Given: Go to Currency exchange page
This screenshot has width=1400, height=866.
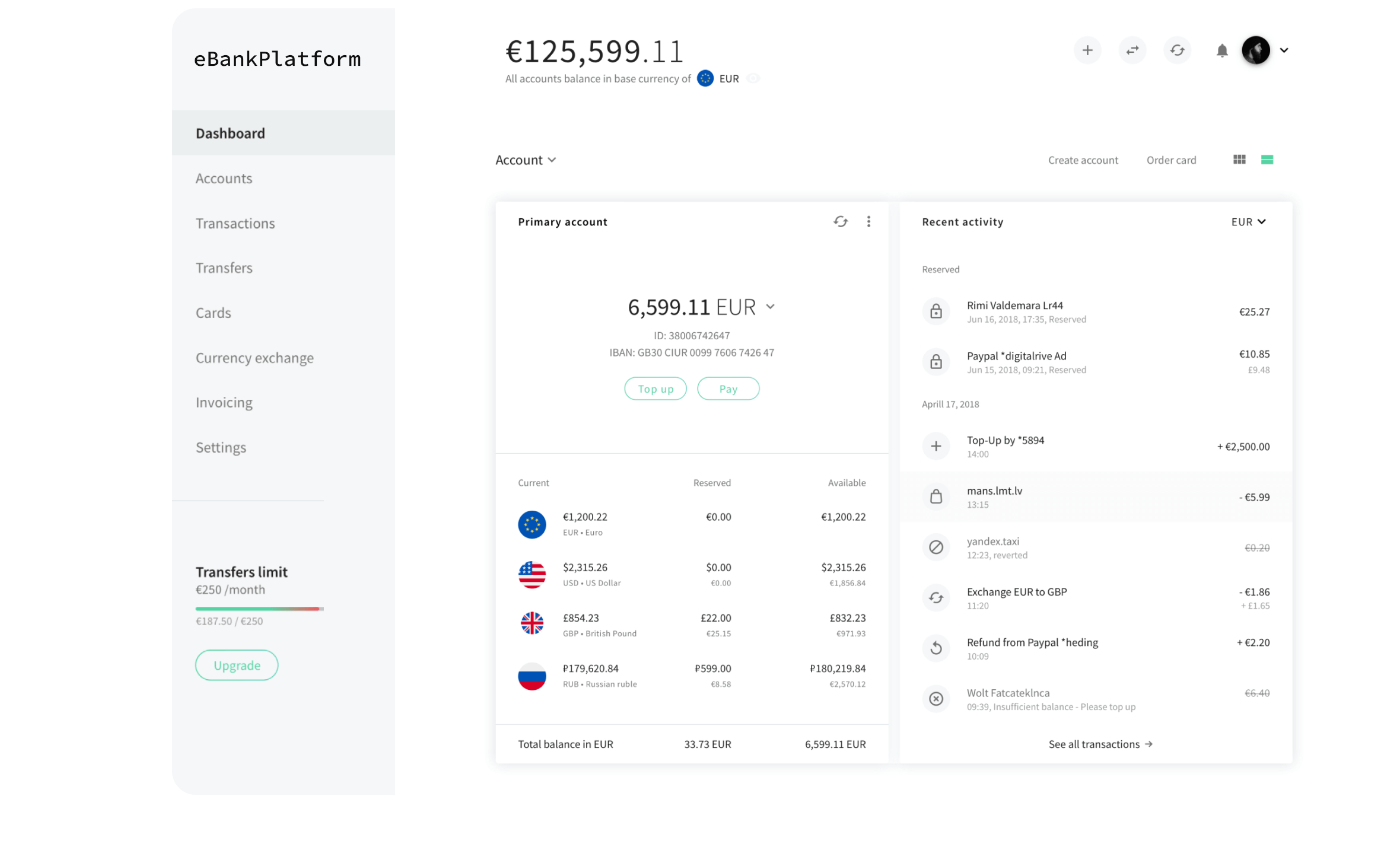Looking at the screenshot, I should (x=254, y=358).
